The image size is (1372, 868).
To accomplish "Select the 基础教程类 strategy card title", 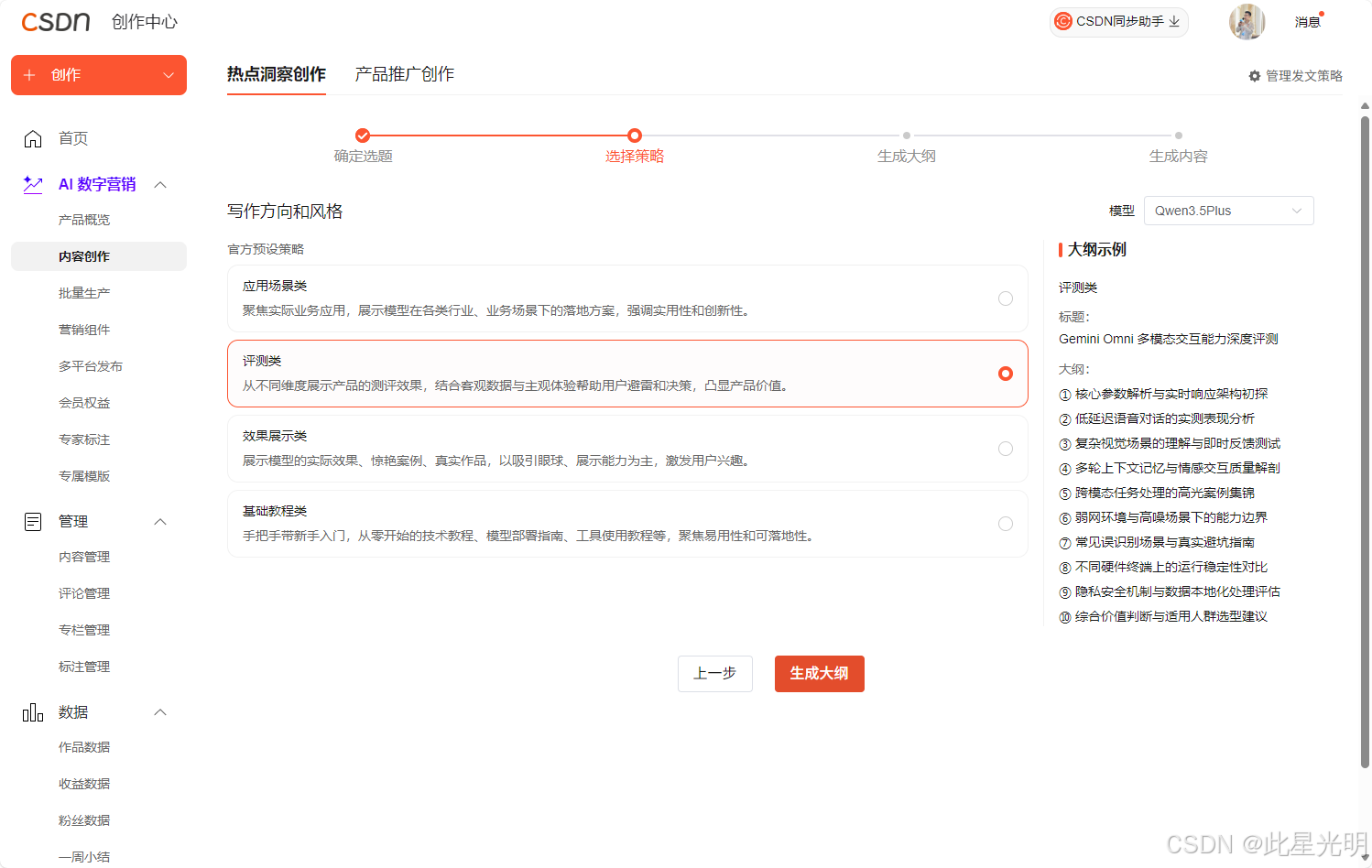I will [x=275, y=511].
